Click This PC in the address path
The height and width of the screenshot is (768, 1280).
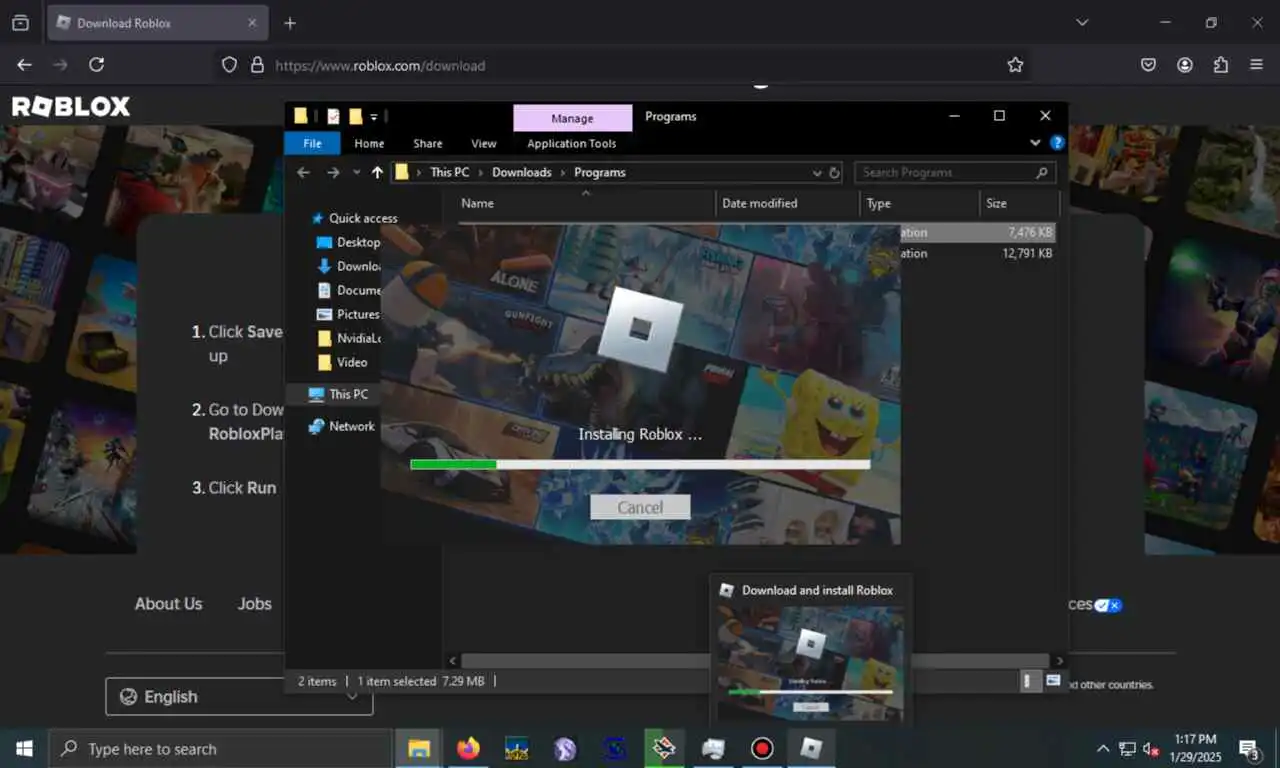tap(449, 172)
